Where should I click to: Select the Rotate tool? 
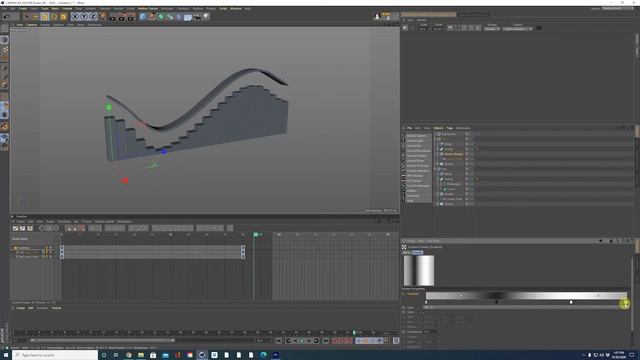click(x=54, y=17)
